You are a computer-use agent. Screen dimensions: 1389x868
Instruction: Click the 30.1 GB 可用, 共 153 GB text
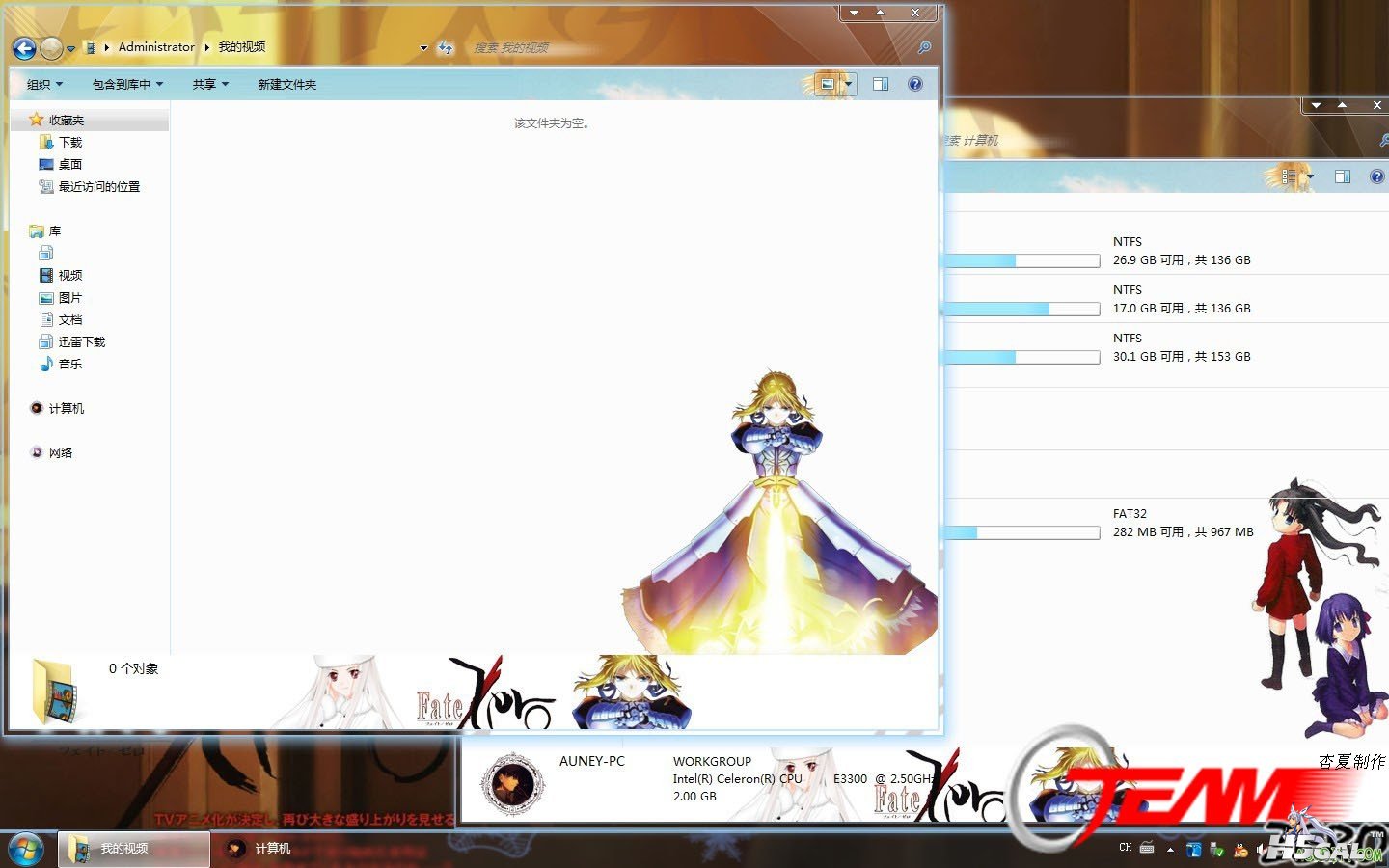point(1182,357)
